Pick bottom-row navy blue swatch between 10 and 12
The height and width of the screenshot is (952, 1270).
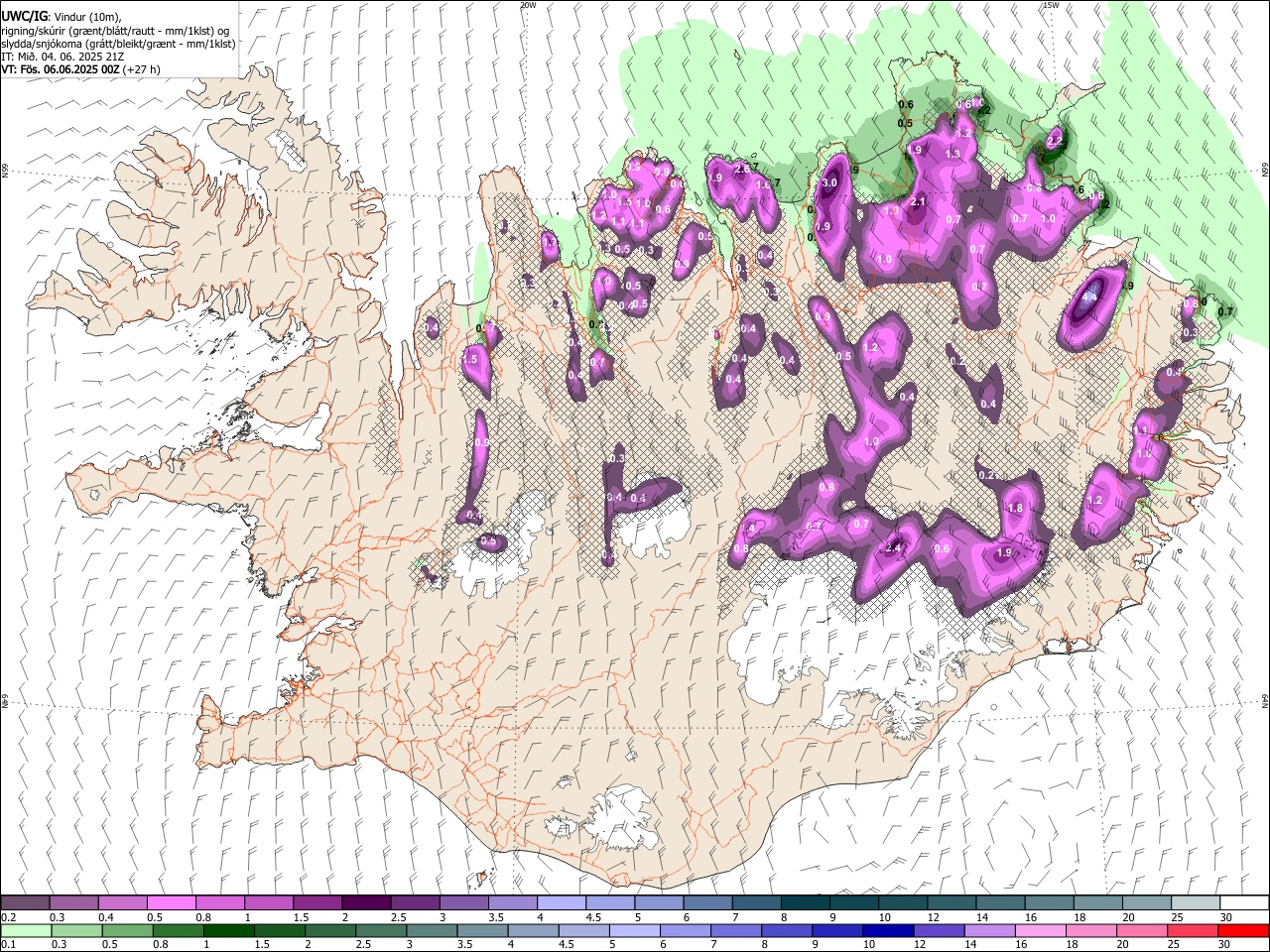click(887, 930)
